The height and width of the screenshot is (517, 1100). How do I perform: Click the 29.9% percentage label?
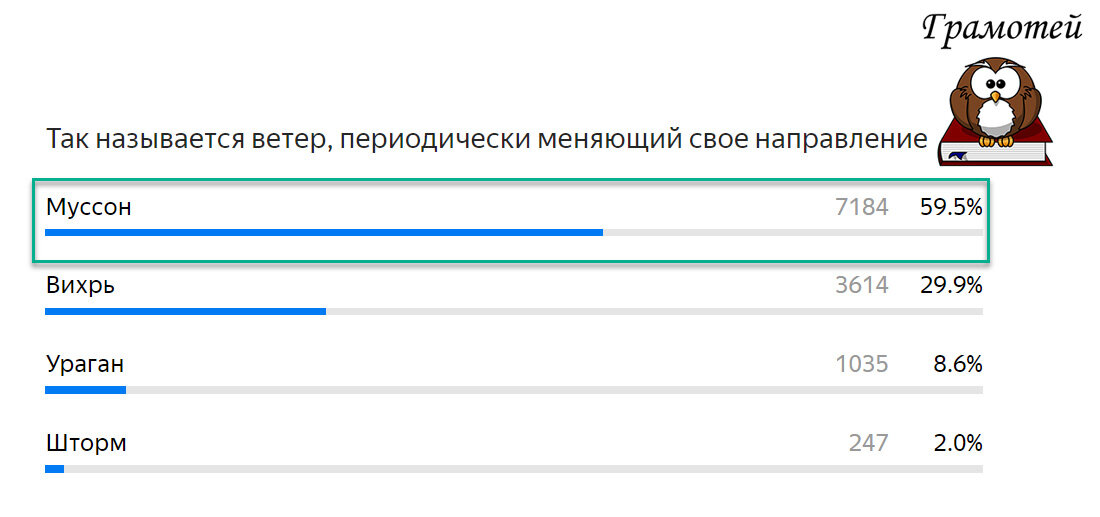pyautogui.click(x=951, y=286)
